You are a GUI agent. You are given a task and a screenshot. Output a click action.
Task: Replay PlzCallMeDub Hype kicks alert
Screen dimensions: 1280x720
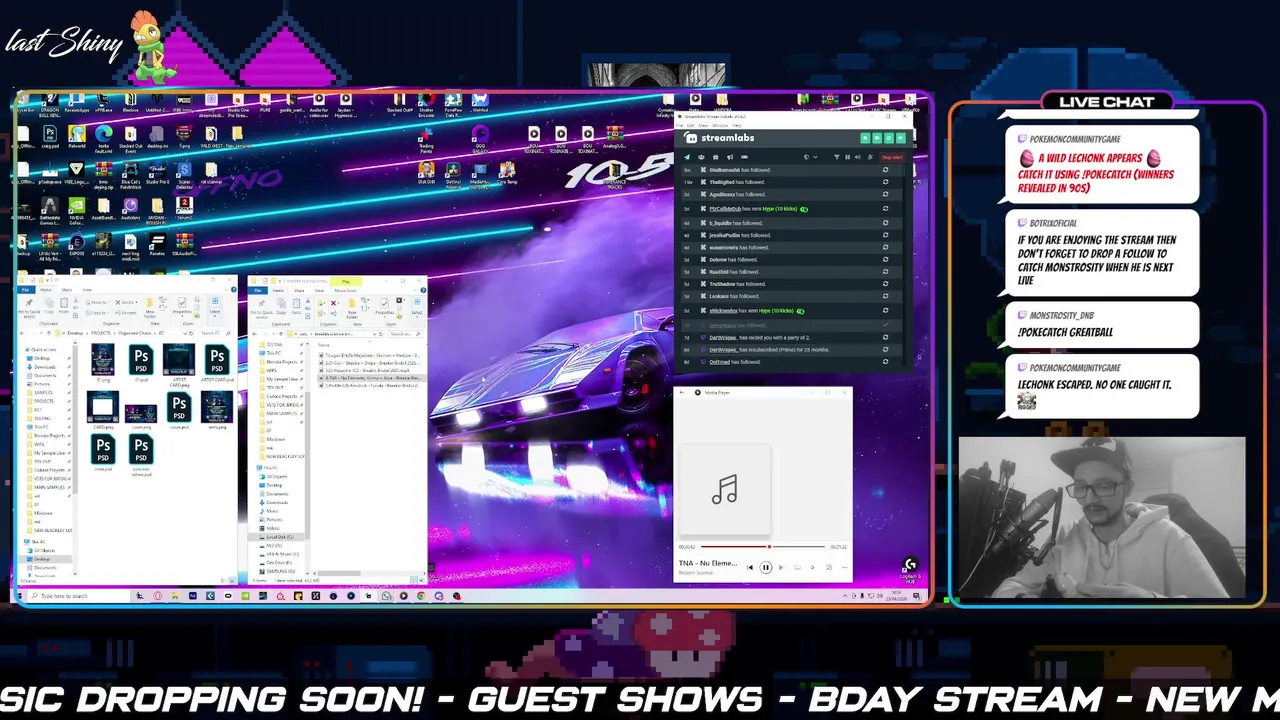click(x=885, y=209)
